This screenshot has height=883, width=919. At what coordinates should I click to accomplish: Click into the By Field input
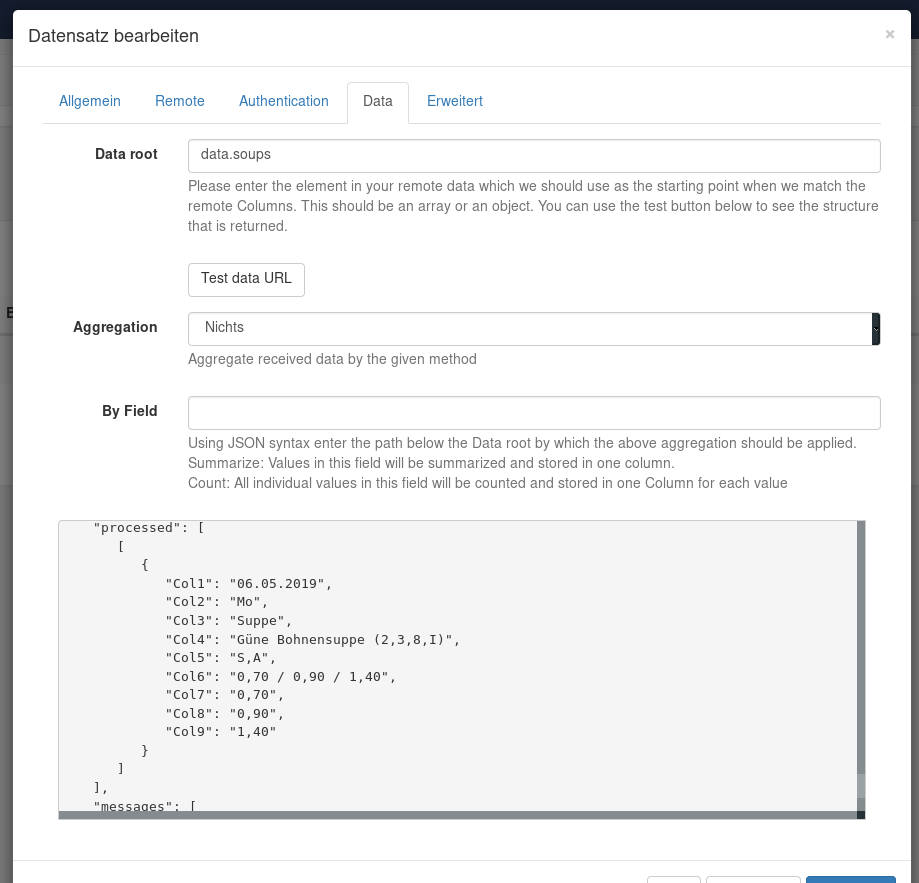(x=534, y=412)
